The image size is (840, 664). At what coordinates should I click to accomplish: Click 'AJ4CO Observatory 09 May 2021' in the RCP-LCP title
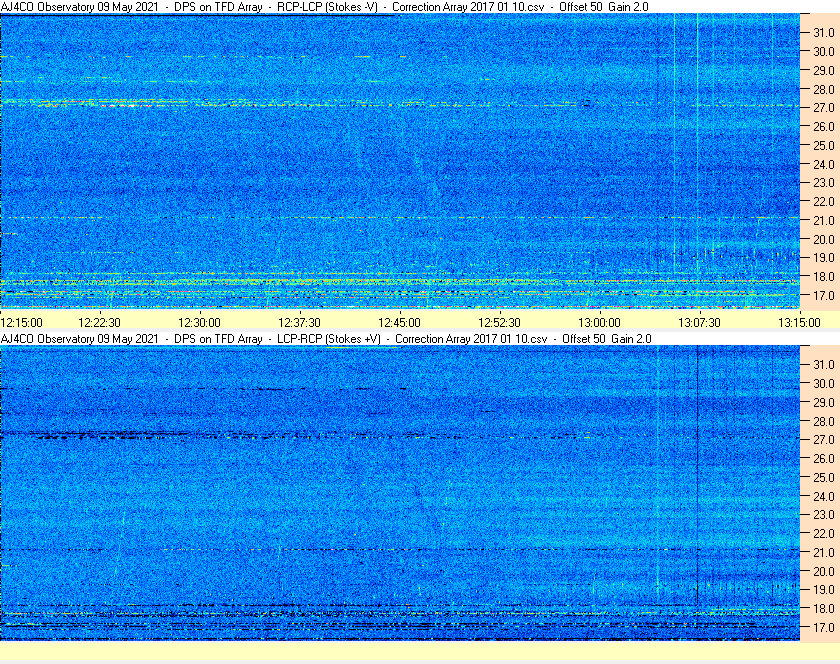point(79,7)
